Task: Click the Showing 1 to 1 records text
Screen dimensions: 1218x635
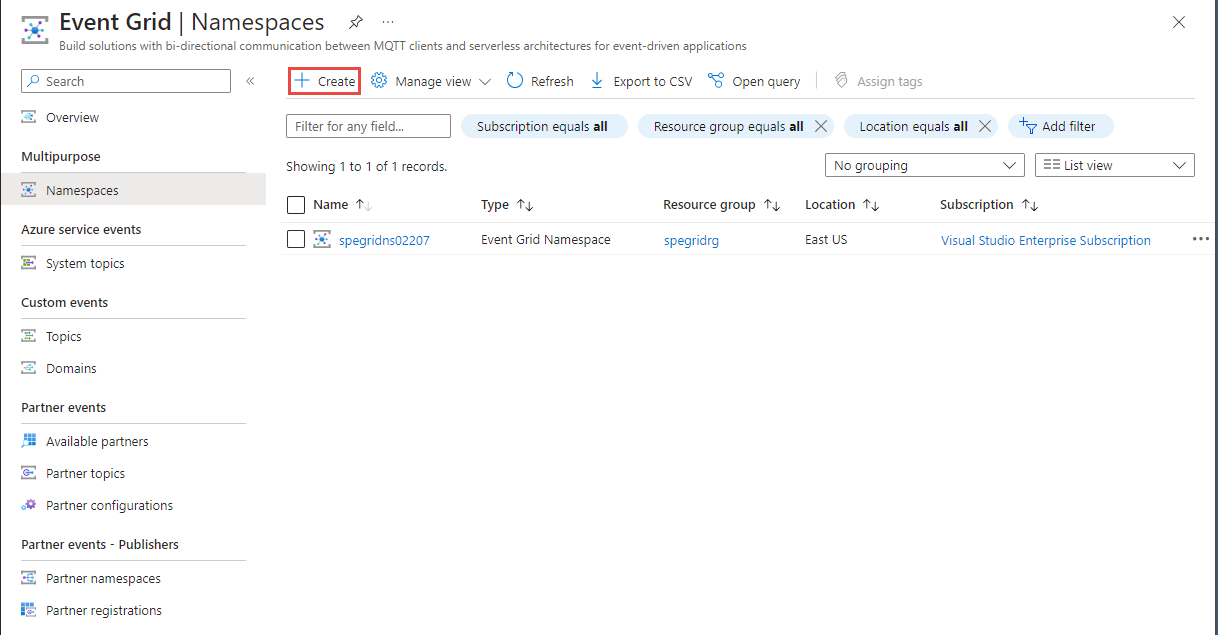Action: (367, 166)
